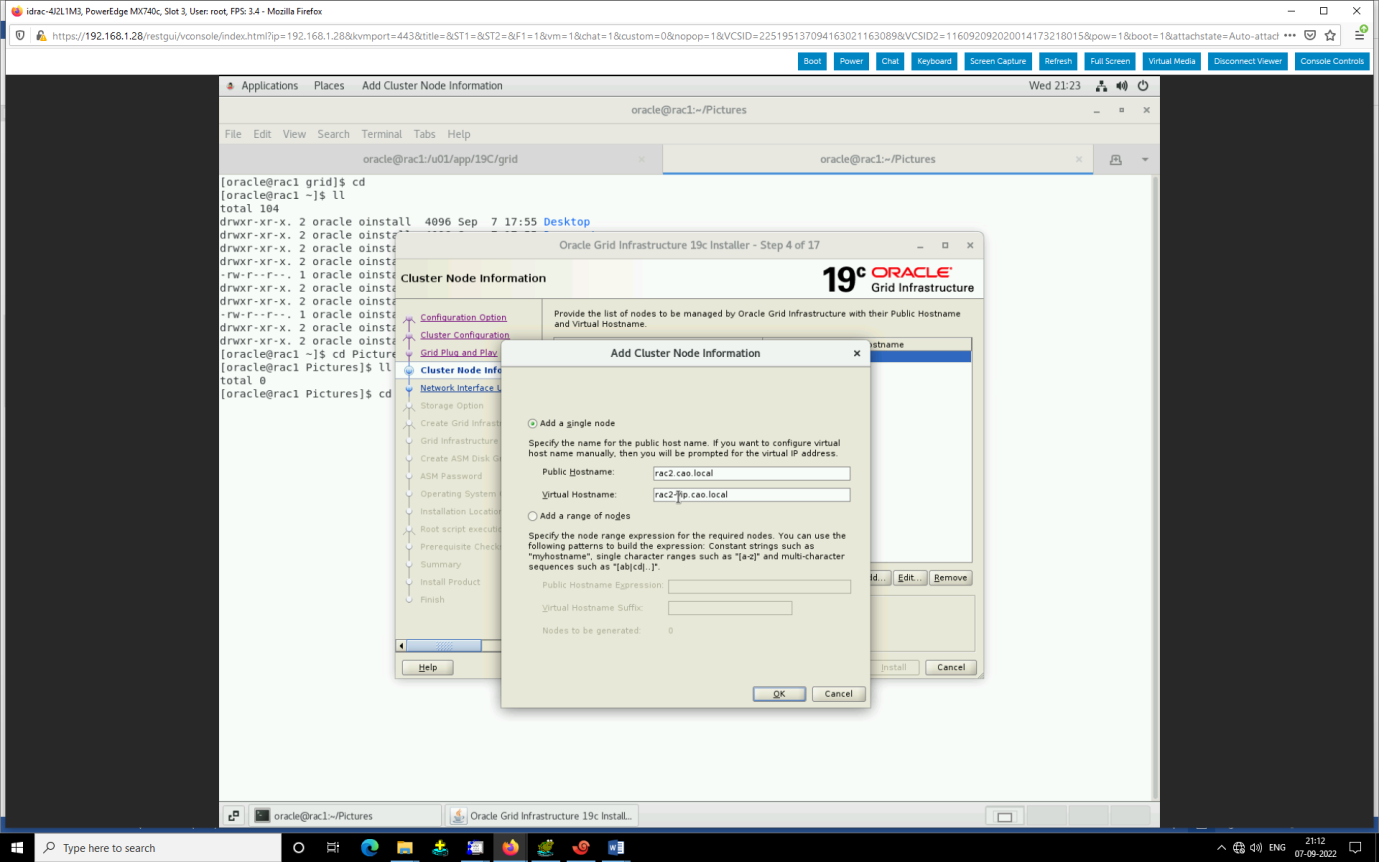Open the terminal Search menu
This screenshot has width=1379, height=862.
tap(334, 134)
